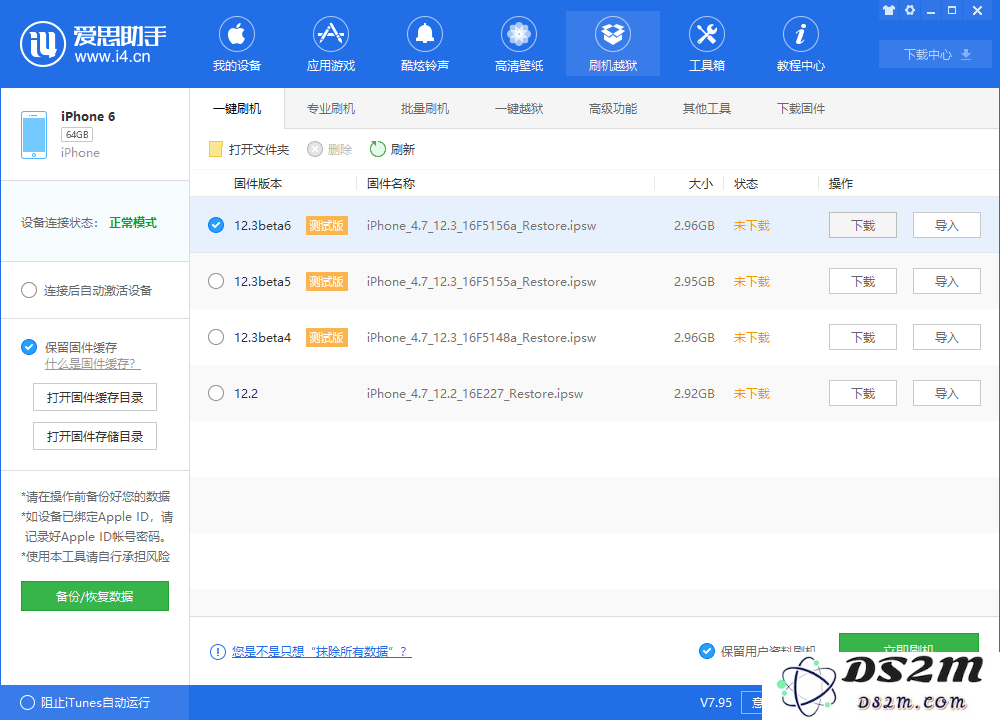Switch to 一键越狱 tab
This screenshot has height=720, width=1000.
(x=519, y=108)
